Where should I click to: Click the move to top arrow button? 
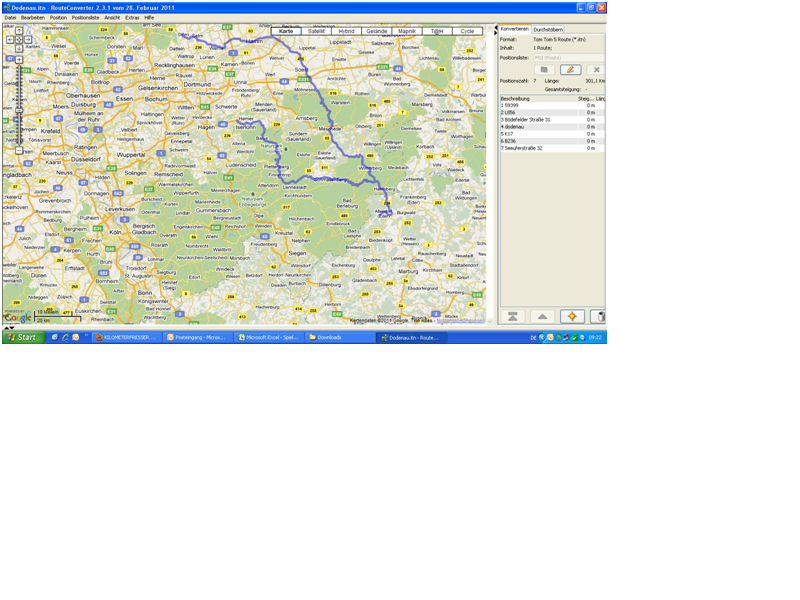[513, 316]
